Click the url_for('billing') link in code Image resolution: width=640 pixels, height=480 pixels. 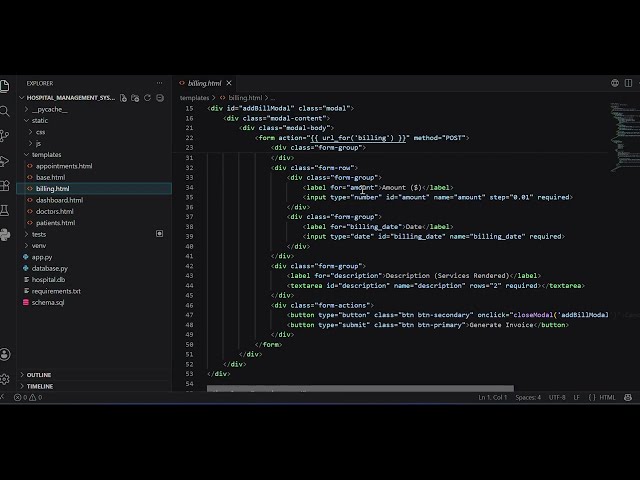click(358, 138)
